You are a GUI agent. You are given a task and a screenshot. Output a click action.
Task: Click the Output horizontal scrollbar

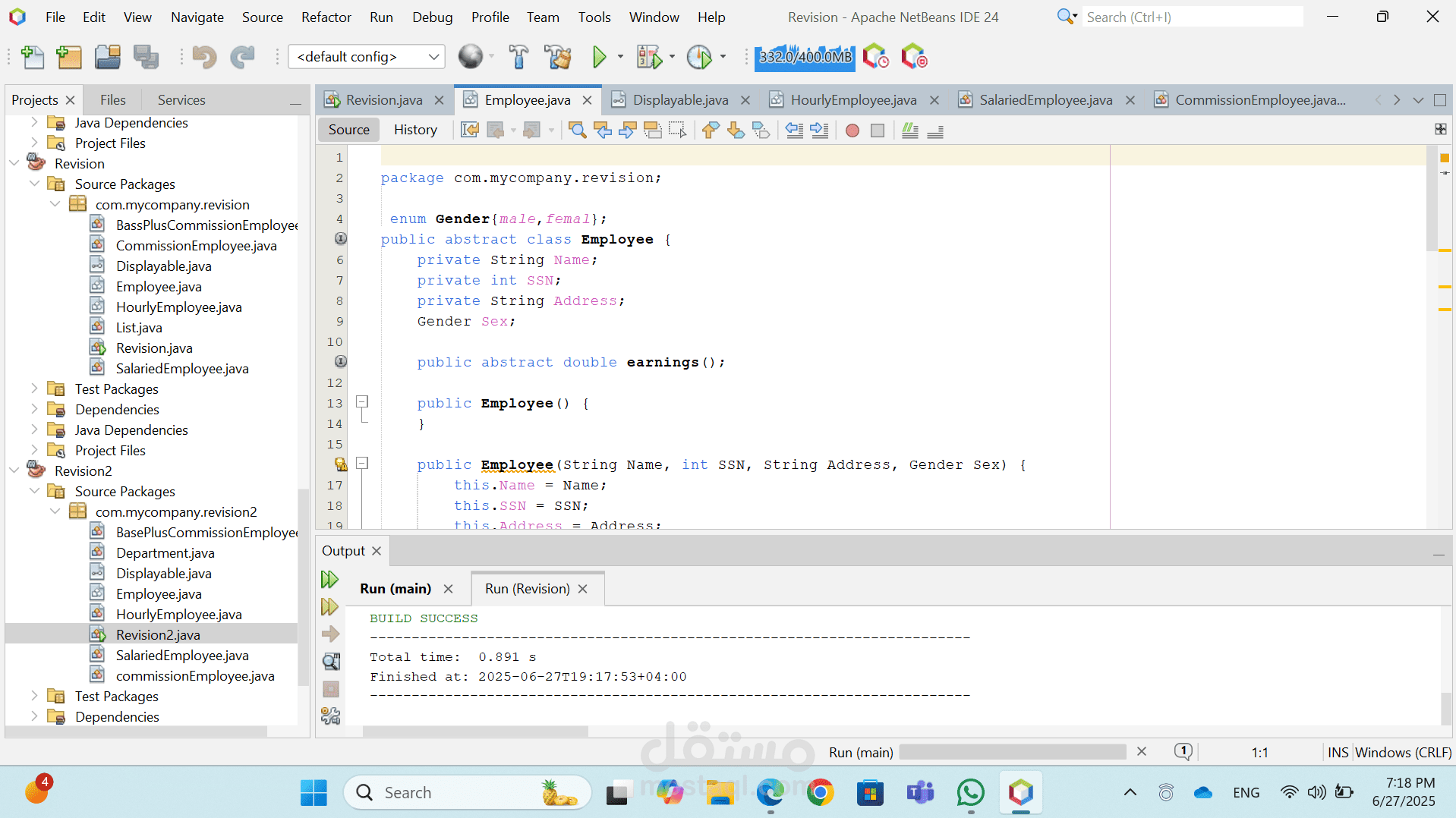(x=475, y=731)
